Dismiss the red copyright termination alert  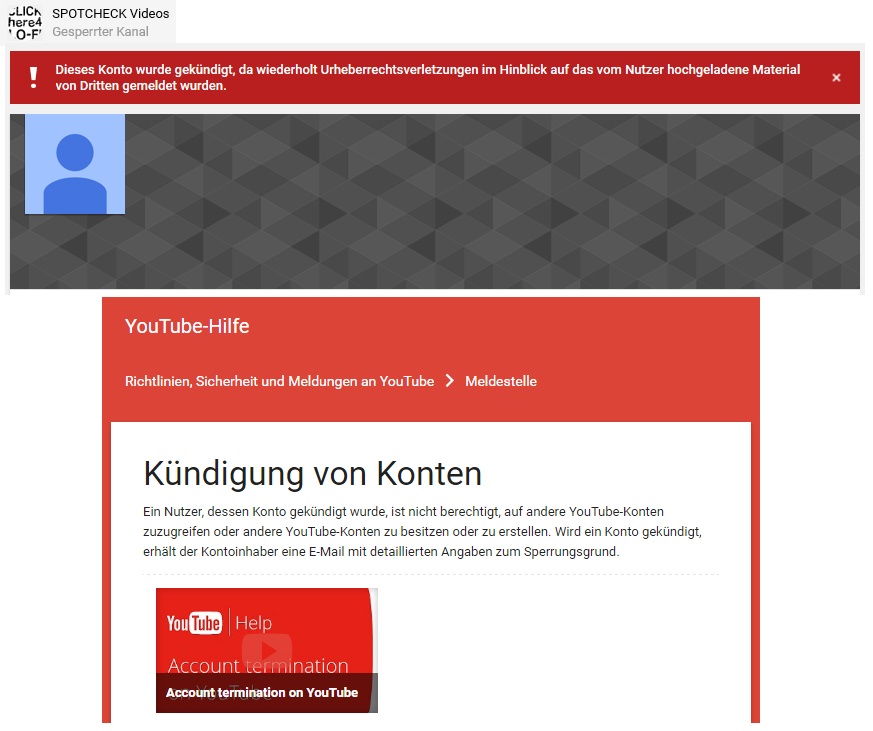pyautogui.click(x=836, y=78)
